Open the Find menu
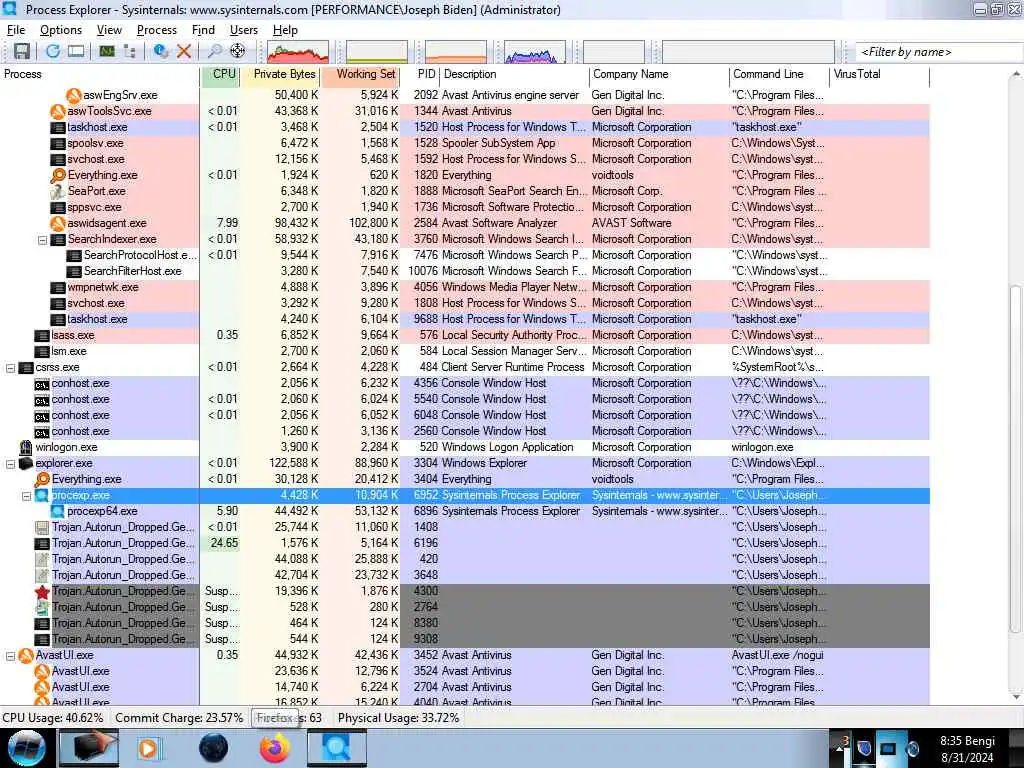 coord(203,30)
